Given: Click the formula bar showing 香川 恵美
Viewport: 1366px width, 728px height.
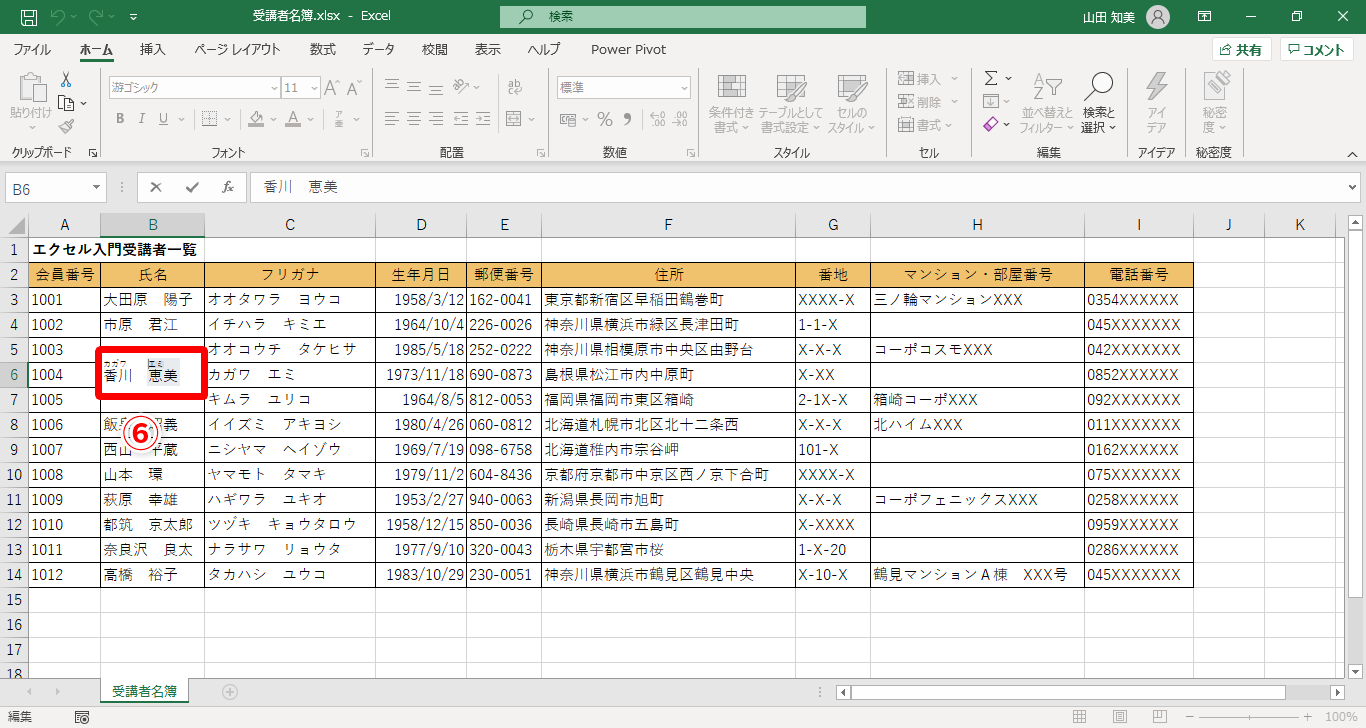Looking at the screenshot, I should click(803, 187).
